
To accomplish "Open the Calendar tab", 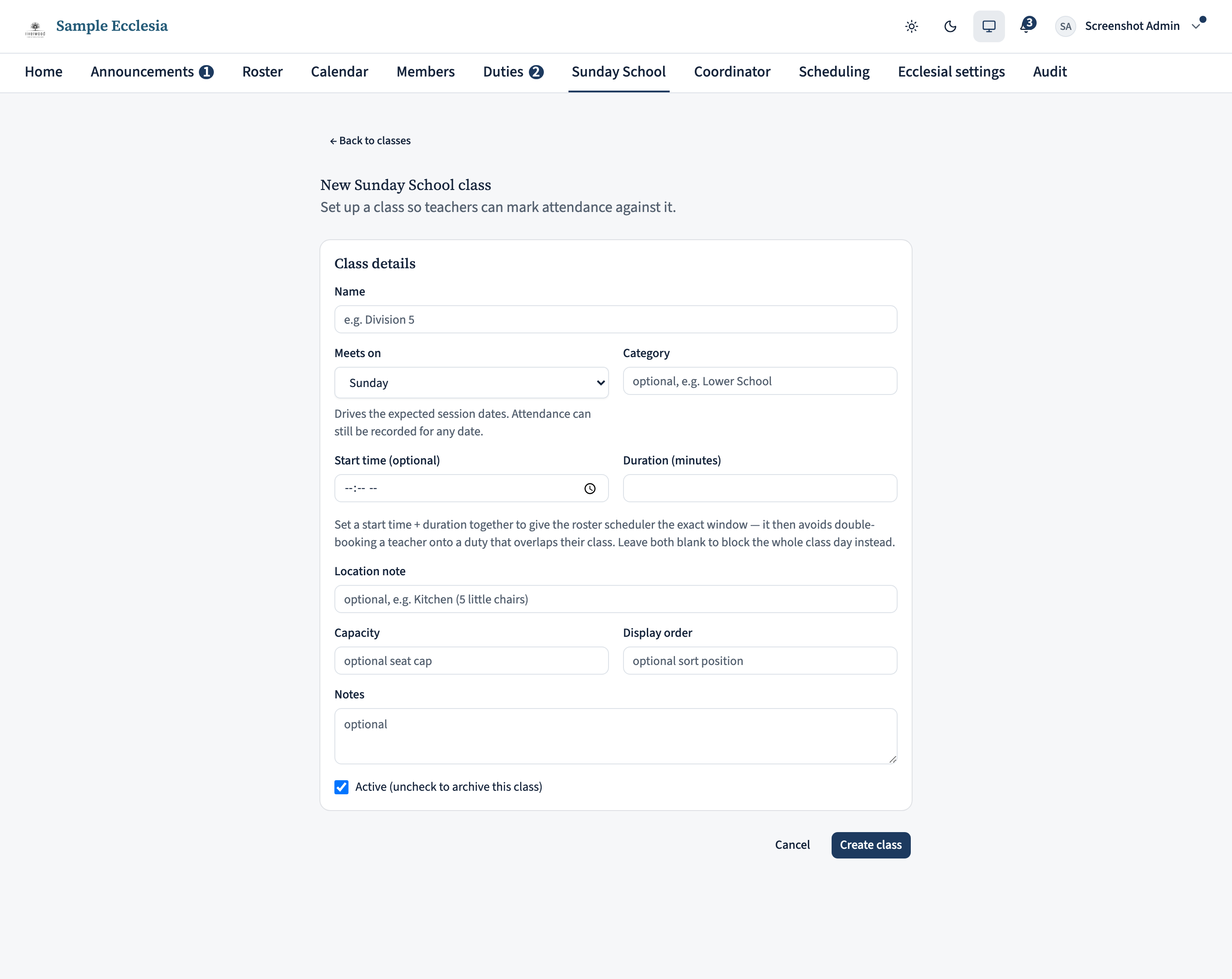I will point(339,72).
